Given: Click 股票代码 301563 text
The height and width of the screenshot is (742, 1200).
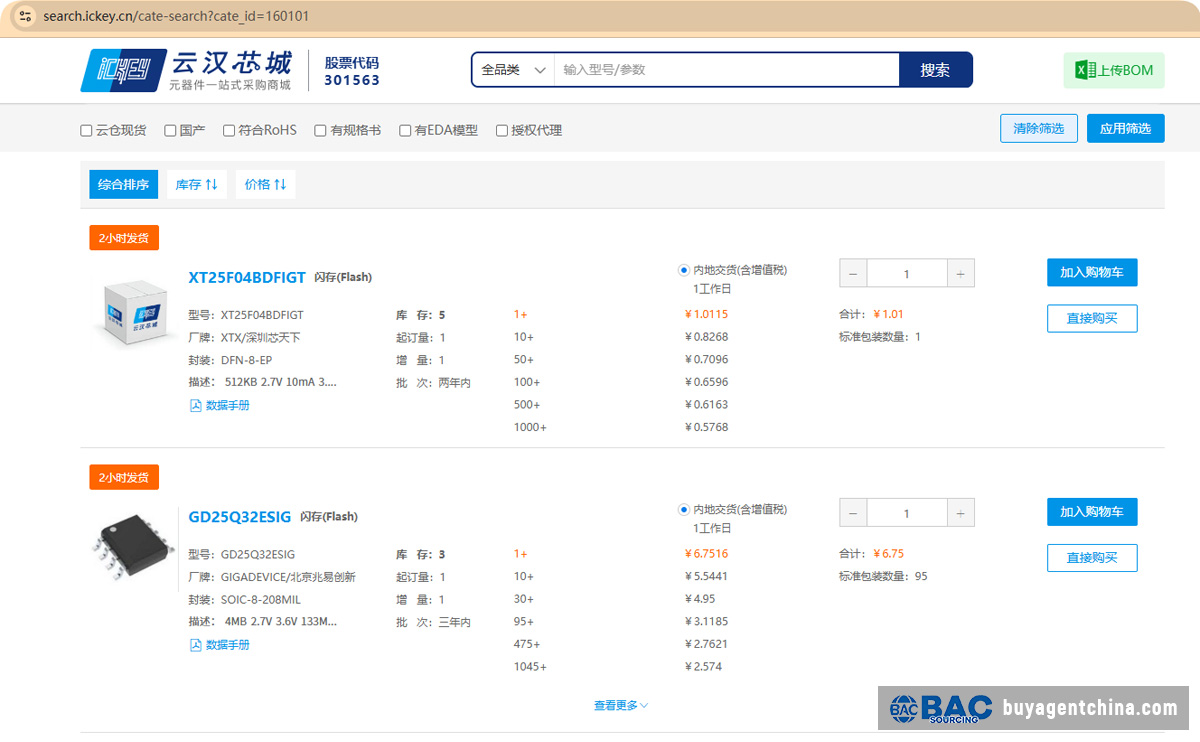Looking at the screenshot, I should pos(352,71).
